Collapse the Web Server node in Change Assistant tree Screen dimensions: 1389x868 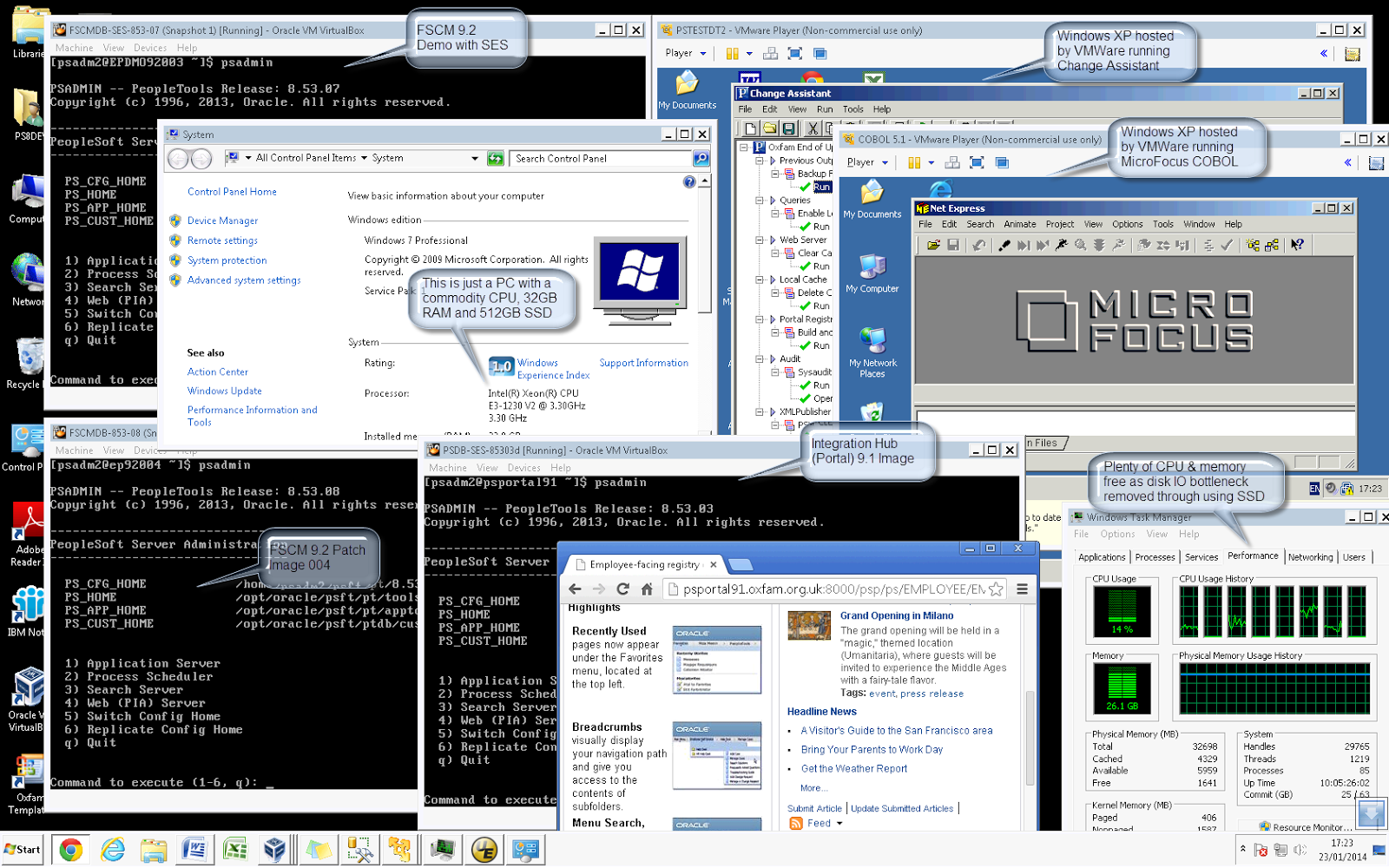click(760, 240)
